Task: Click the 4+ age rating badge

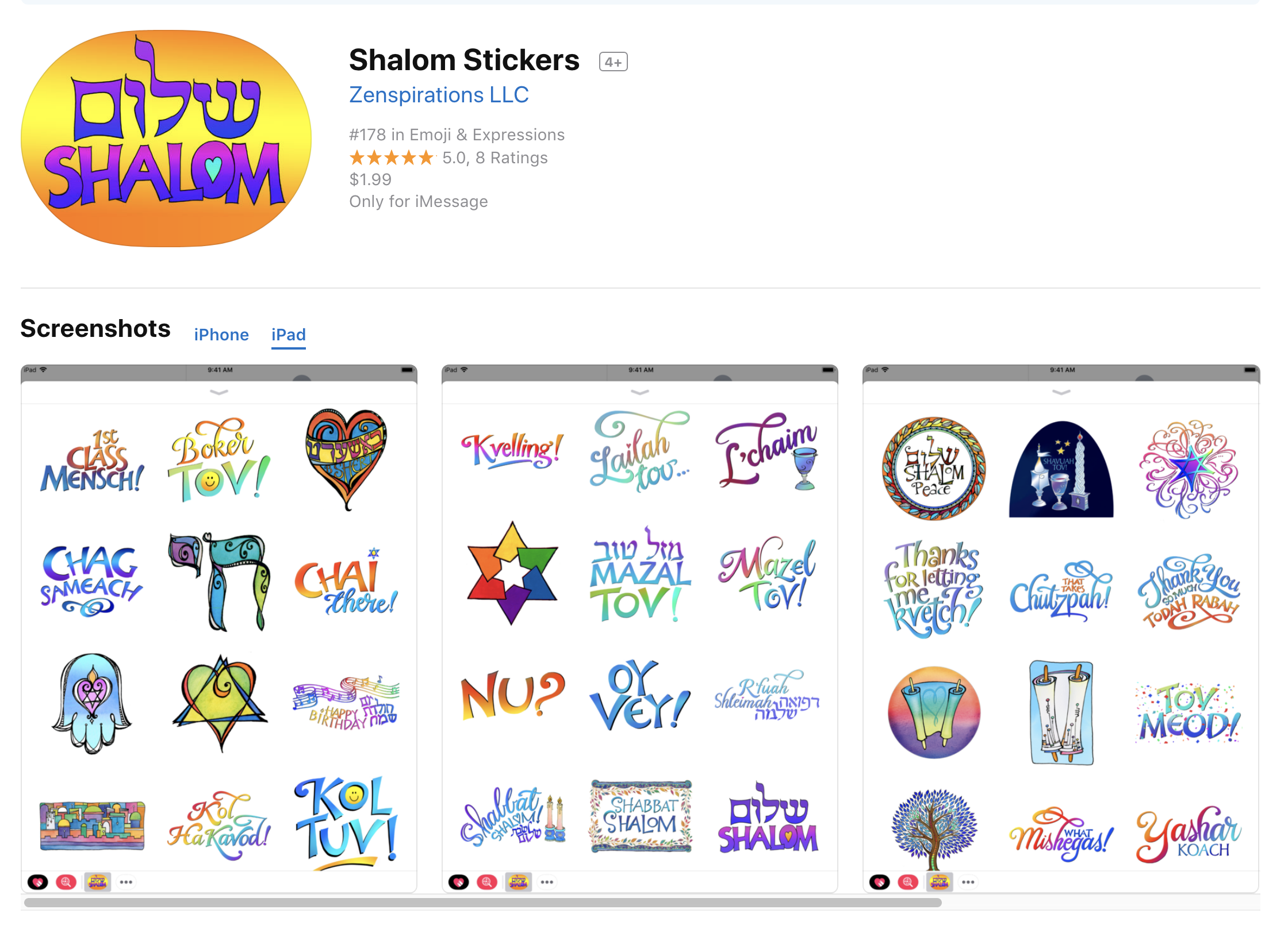Action: 613,62
